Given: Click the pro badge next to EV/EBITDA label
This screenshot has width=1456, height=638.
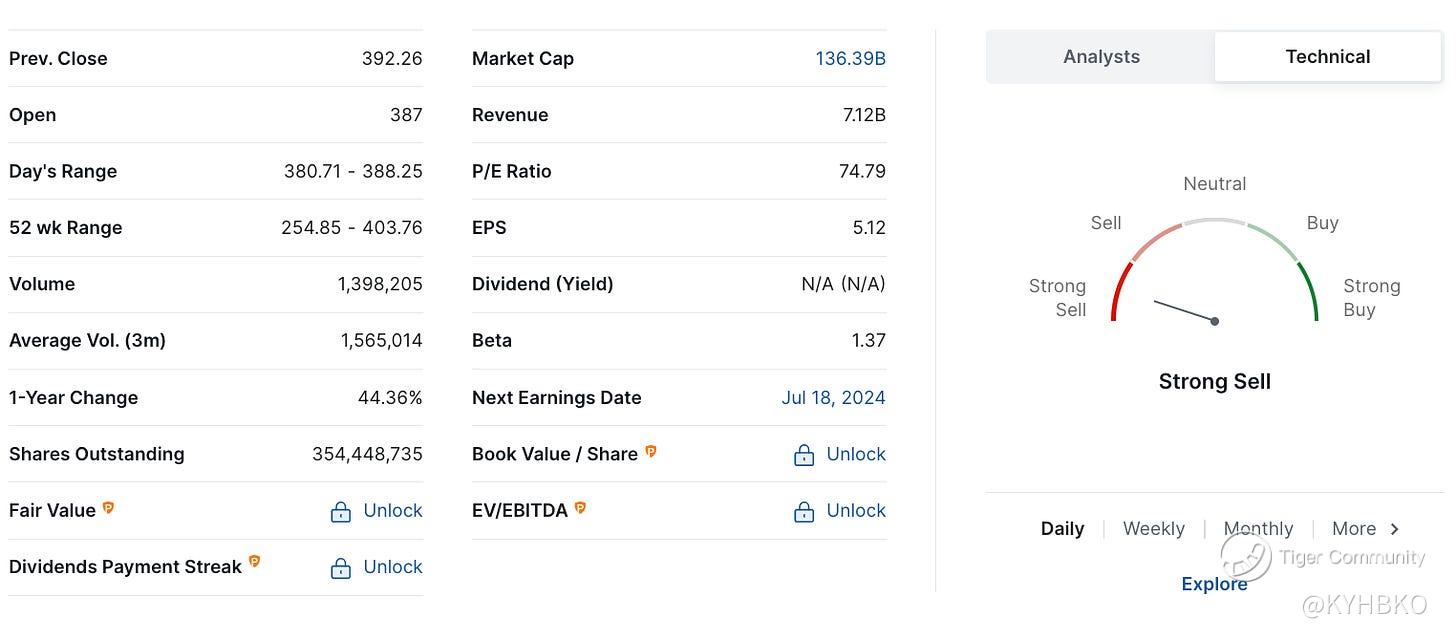Looking at the screenshot, I should click(580, 508).
